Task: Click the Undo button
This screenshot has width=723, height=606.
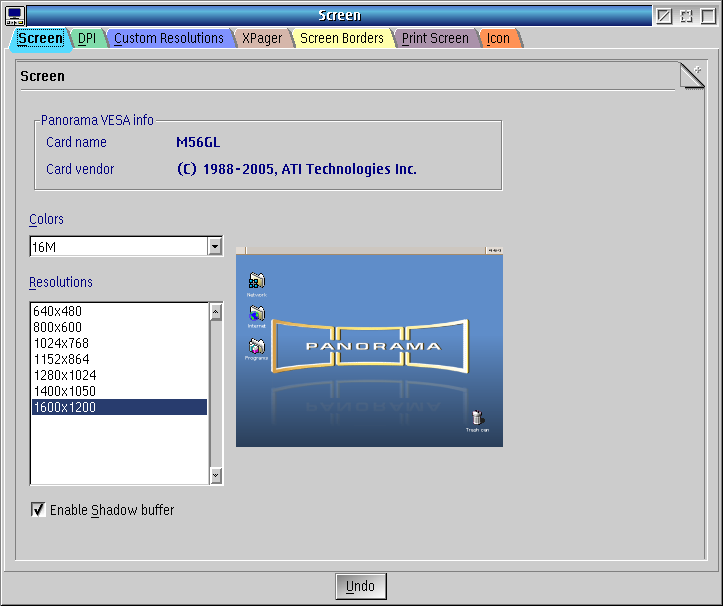Action: click(361, 586)
